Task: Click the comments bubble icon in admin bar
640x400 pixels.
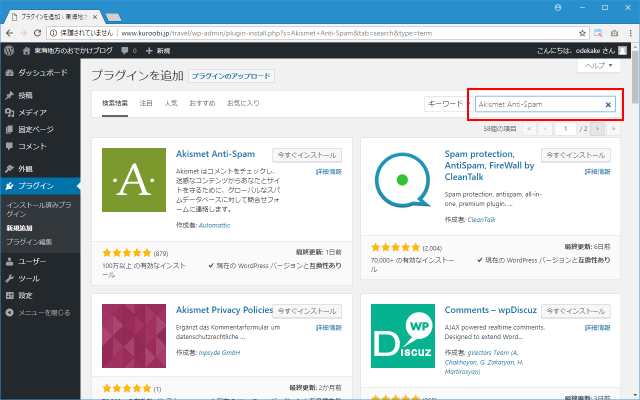Action: 126,49
